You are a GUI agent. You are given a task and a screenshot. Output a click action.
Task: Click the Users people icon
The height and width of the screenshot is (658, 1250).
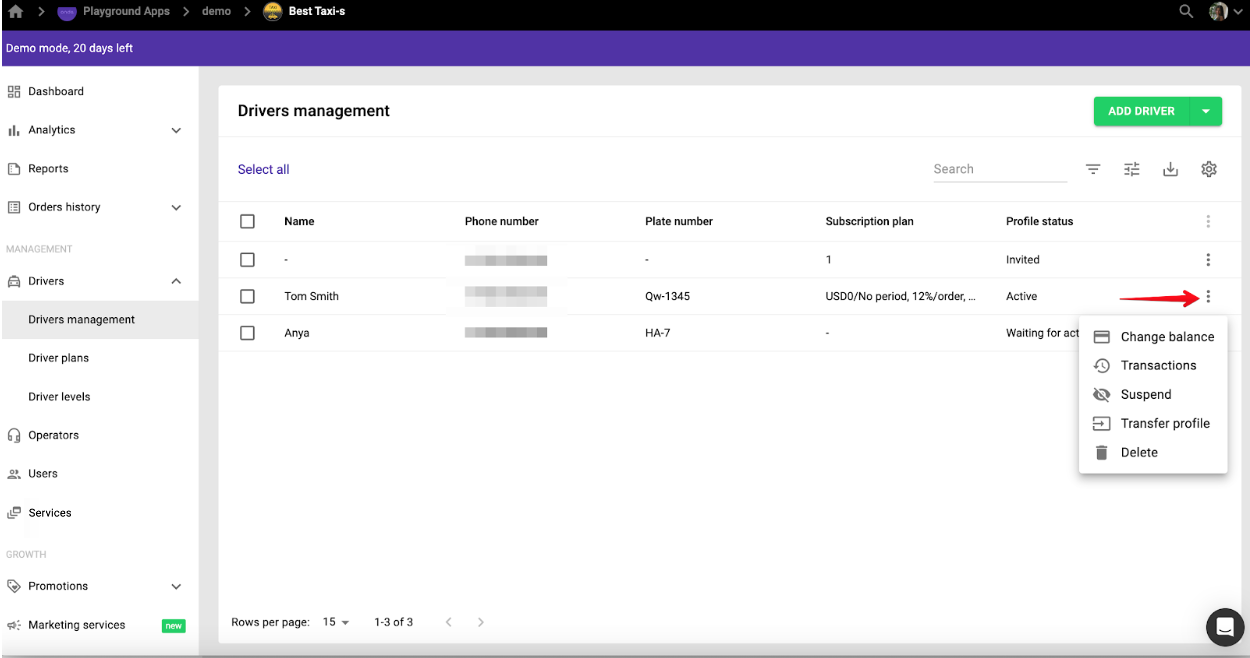[x=14, y=474]
